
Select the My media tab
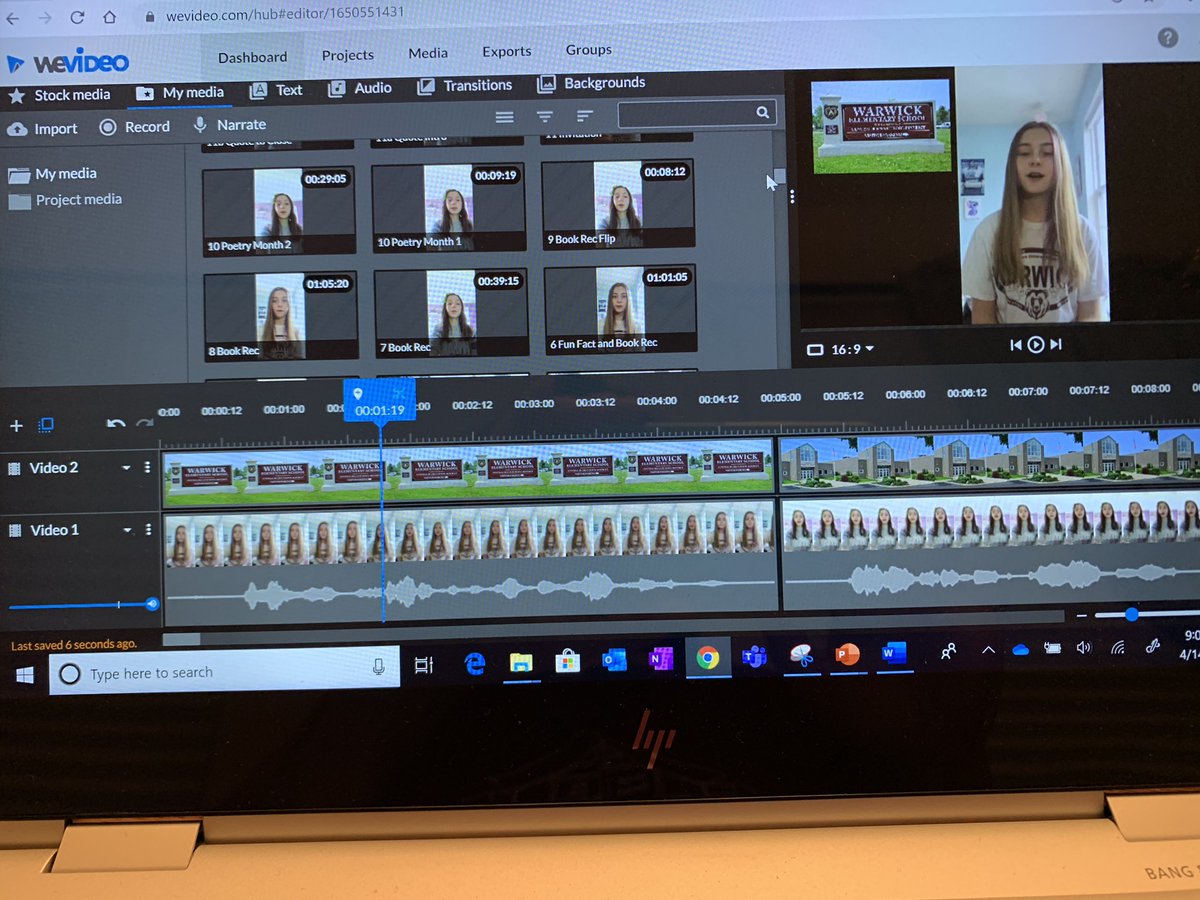point(181,92)
